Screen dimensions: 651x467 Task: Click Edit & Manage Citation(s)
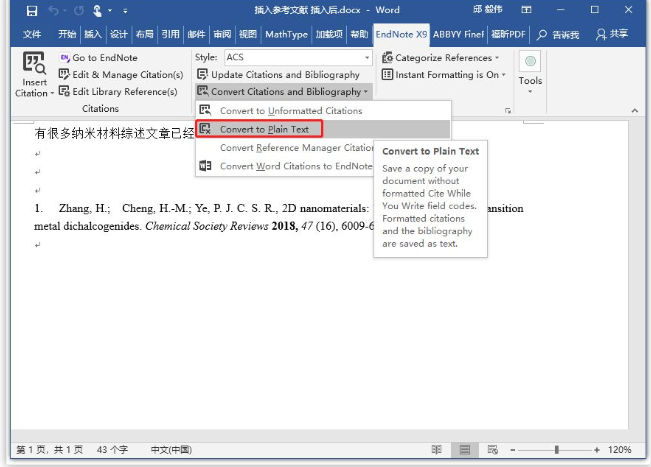(x=121, y=75)
